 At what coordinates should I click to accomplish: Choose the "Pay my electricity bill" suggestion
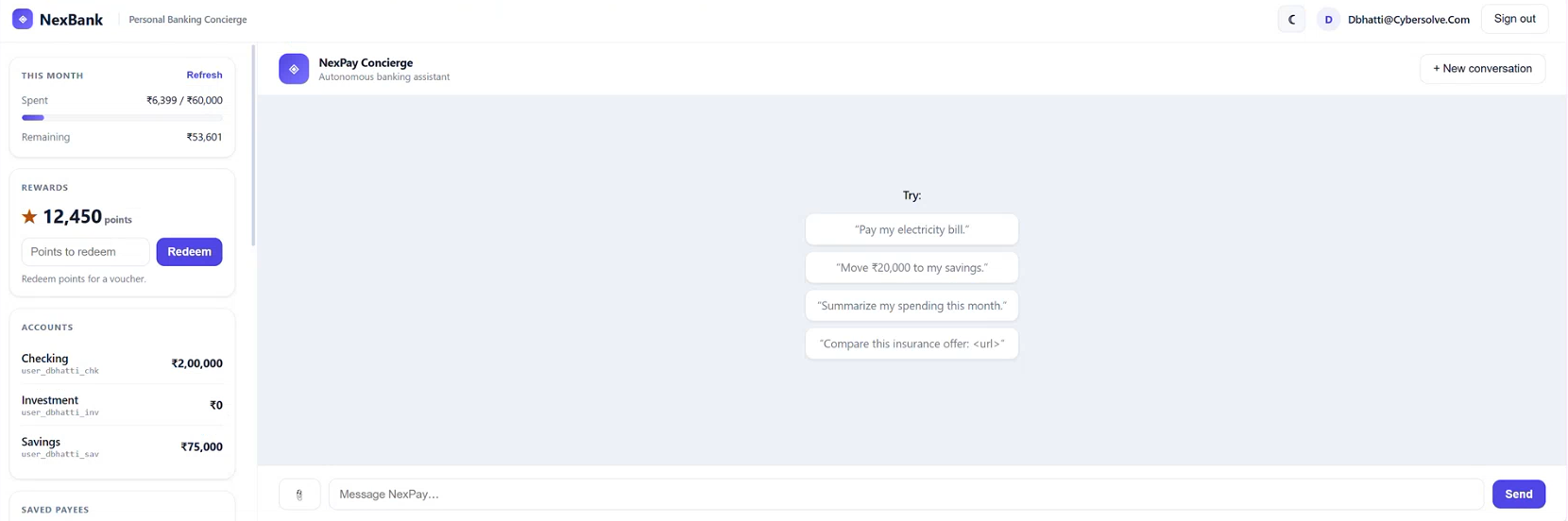[x=912, y=229]
